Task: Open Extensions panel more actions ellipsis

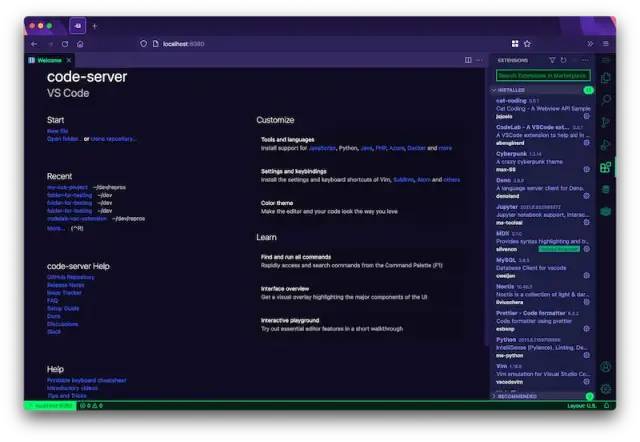Action: point(585,60)
